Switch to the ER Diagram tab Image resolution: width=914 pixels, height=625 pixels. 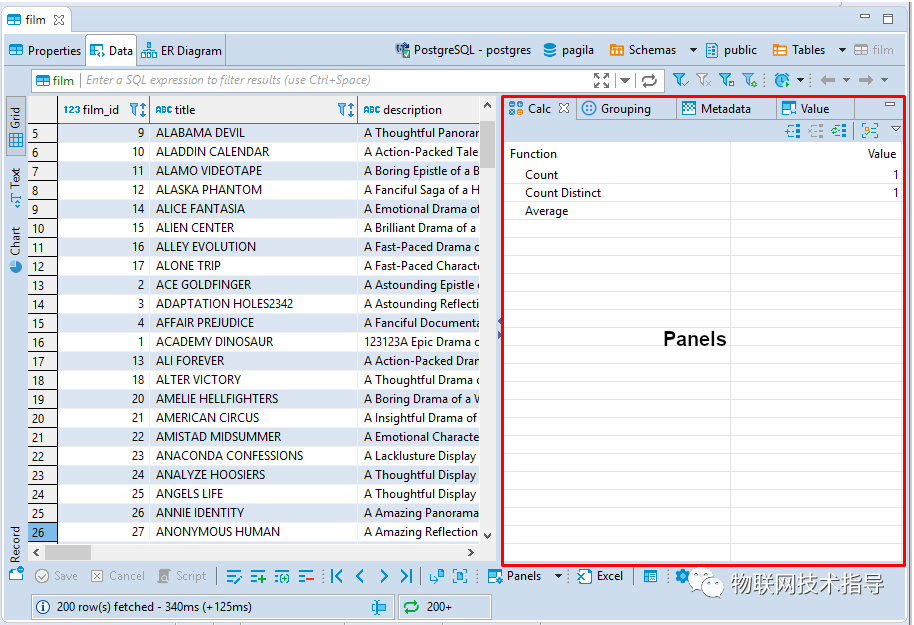click(182, 51)
